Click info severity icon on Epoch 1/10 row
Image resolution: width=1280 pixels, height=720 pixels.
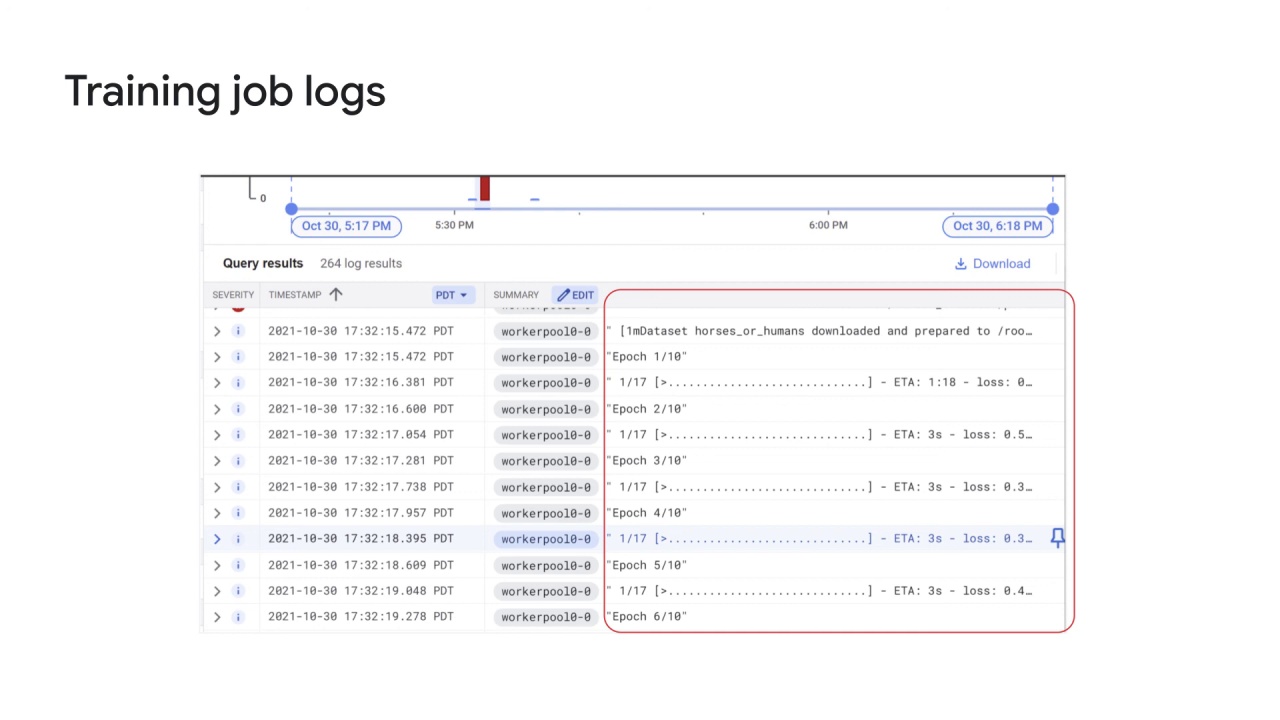click(x=238, y=357)
